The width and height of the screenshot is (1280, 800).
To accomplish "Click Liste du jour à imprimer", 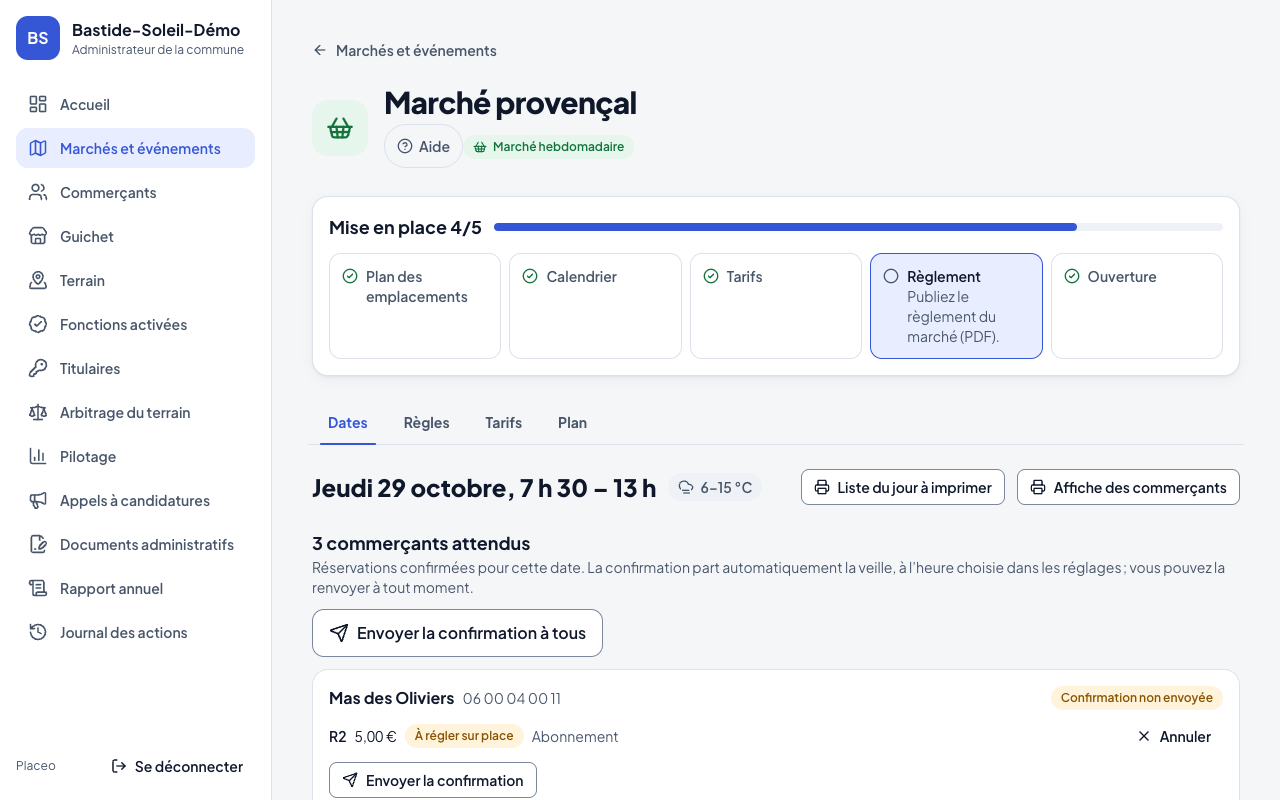I will pos(903,487).
